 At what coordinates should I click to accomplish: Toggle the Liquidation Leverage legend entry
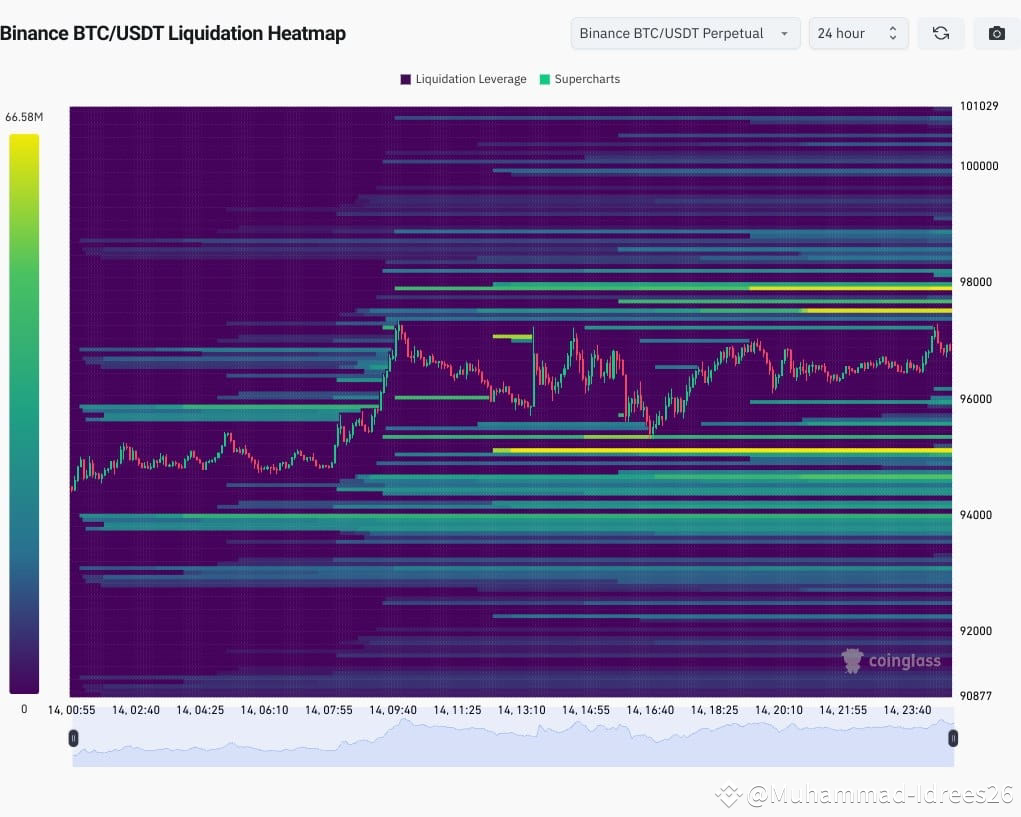point(462,79)
